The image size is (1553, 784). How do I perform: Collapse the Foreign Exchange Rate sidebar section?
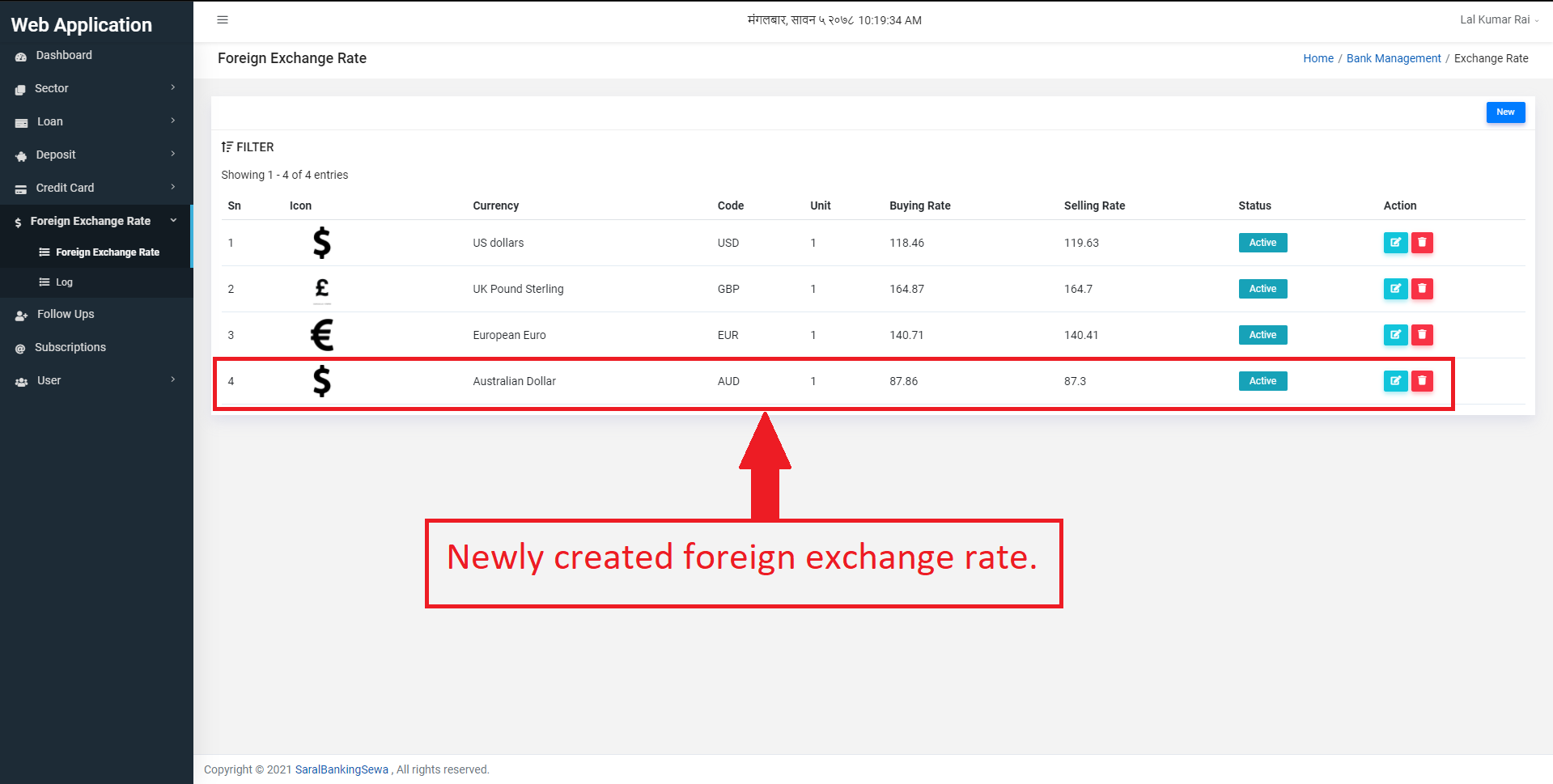click(96, 221)
